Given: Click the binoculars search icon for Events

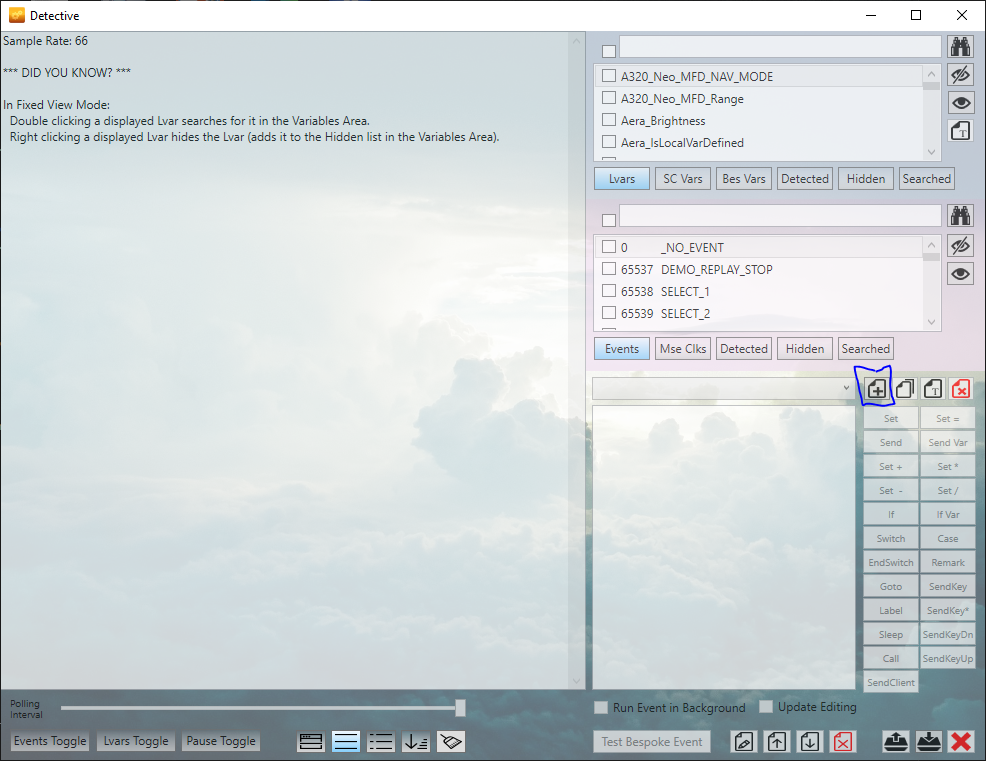Looking at the screenshot, I should point(960,215).
